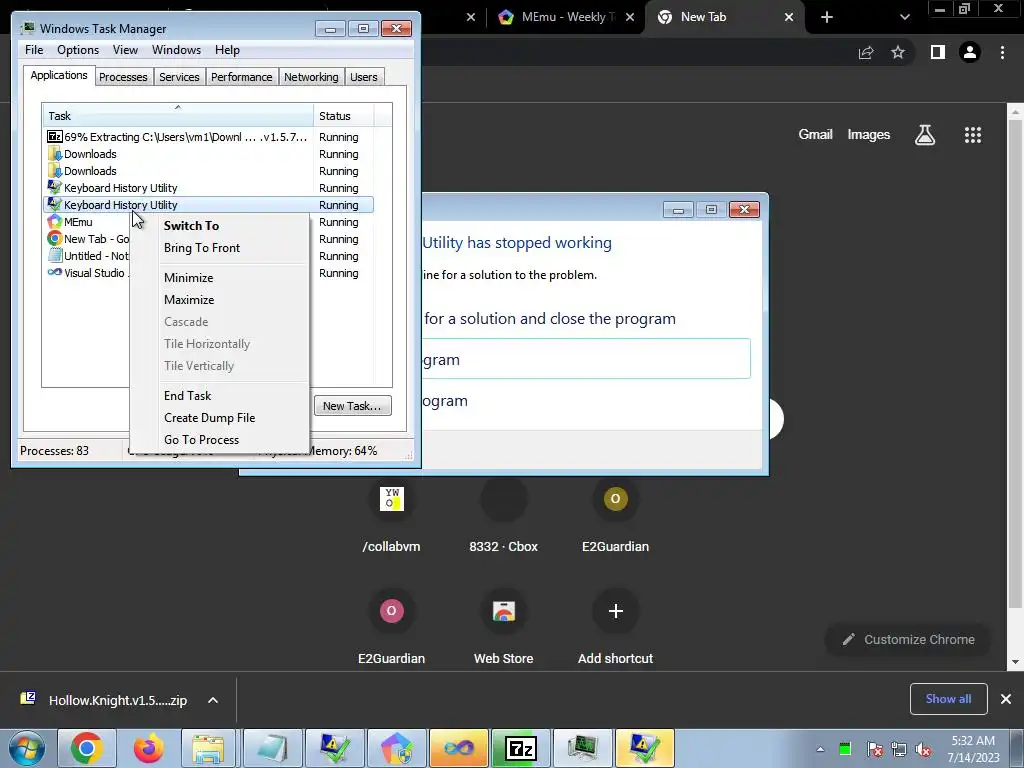Open Google apps grid icon

click(973, 135)
